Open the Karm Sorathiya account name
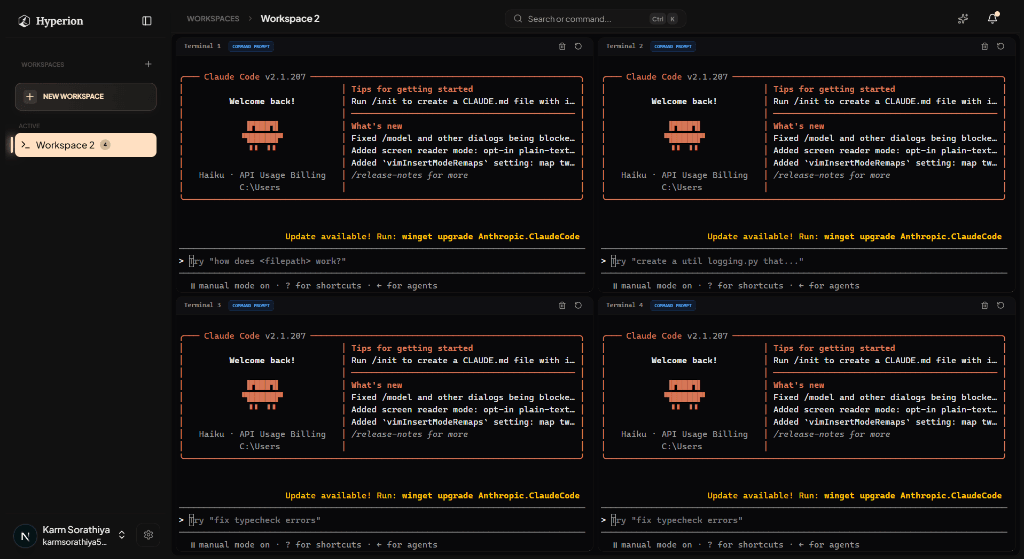The width and height of the screenshot is (1024, 559). (76, 530)
